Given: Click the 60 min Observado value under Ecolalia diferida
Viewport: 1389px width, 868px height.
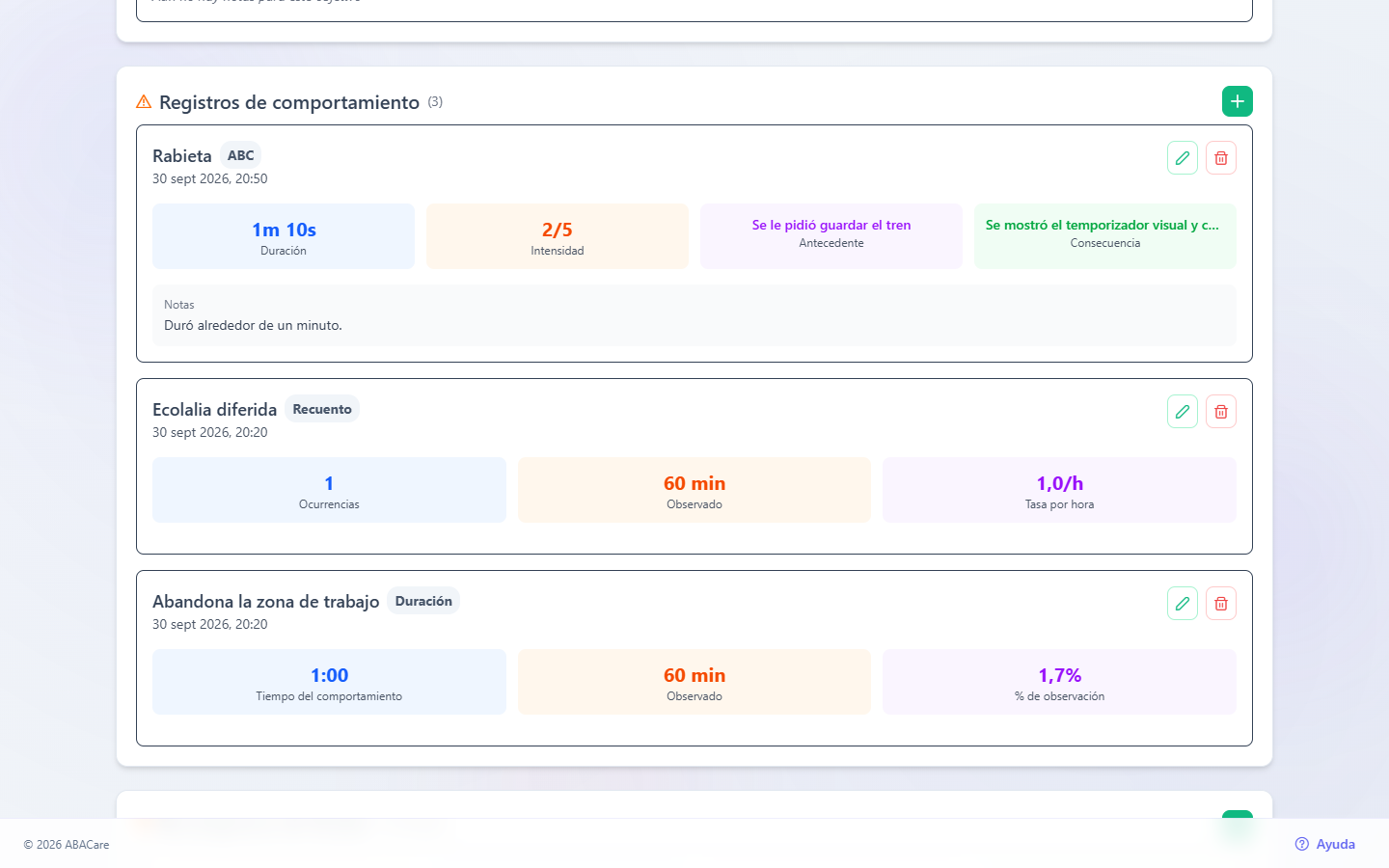Looking at the screenshot, I should (x=694, y=483).
